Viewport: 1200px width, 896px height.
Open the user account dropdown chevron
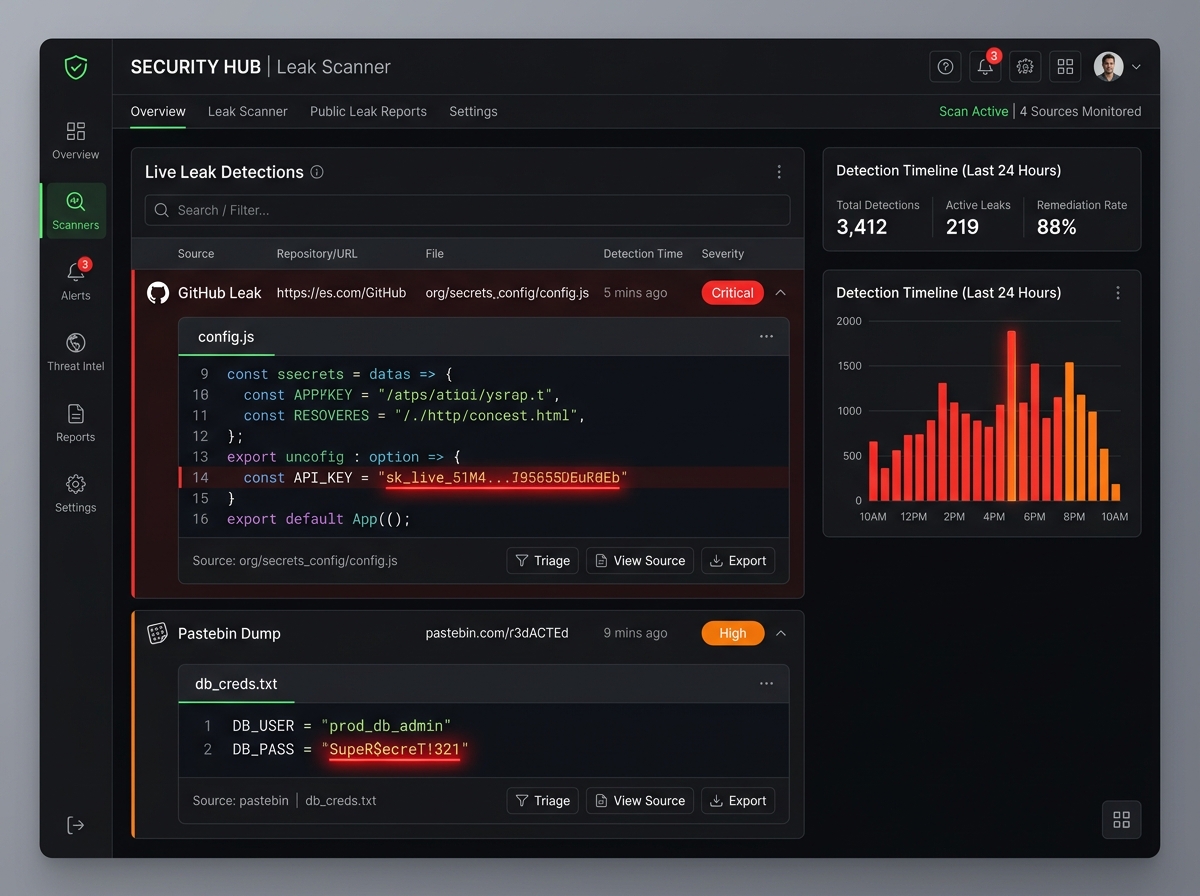(x=1136, y=68)
